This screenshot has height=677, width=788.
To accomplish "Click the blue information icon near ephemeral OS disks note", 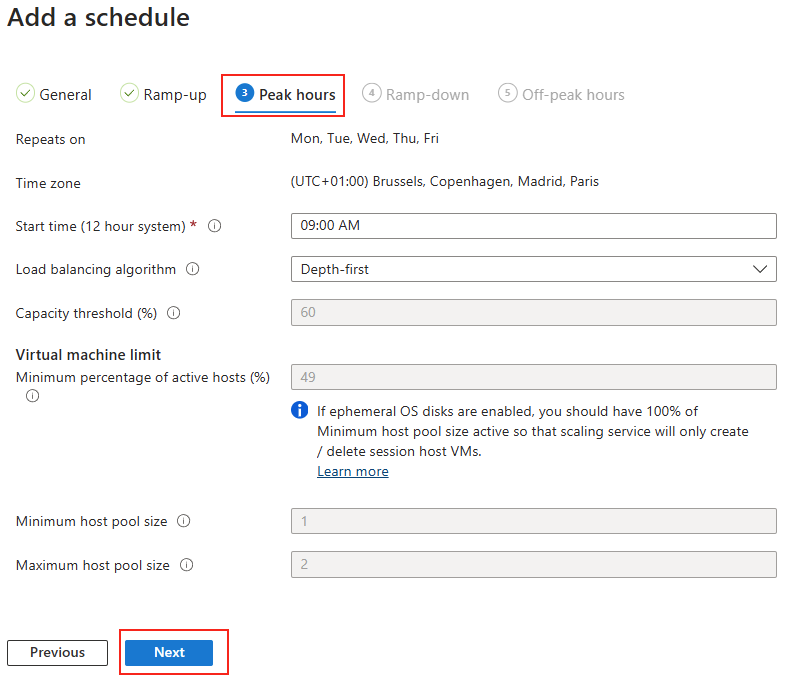I will (x=300, y=410).
